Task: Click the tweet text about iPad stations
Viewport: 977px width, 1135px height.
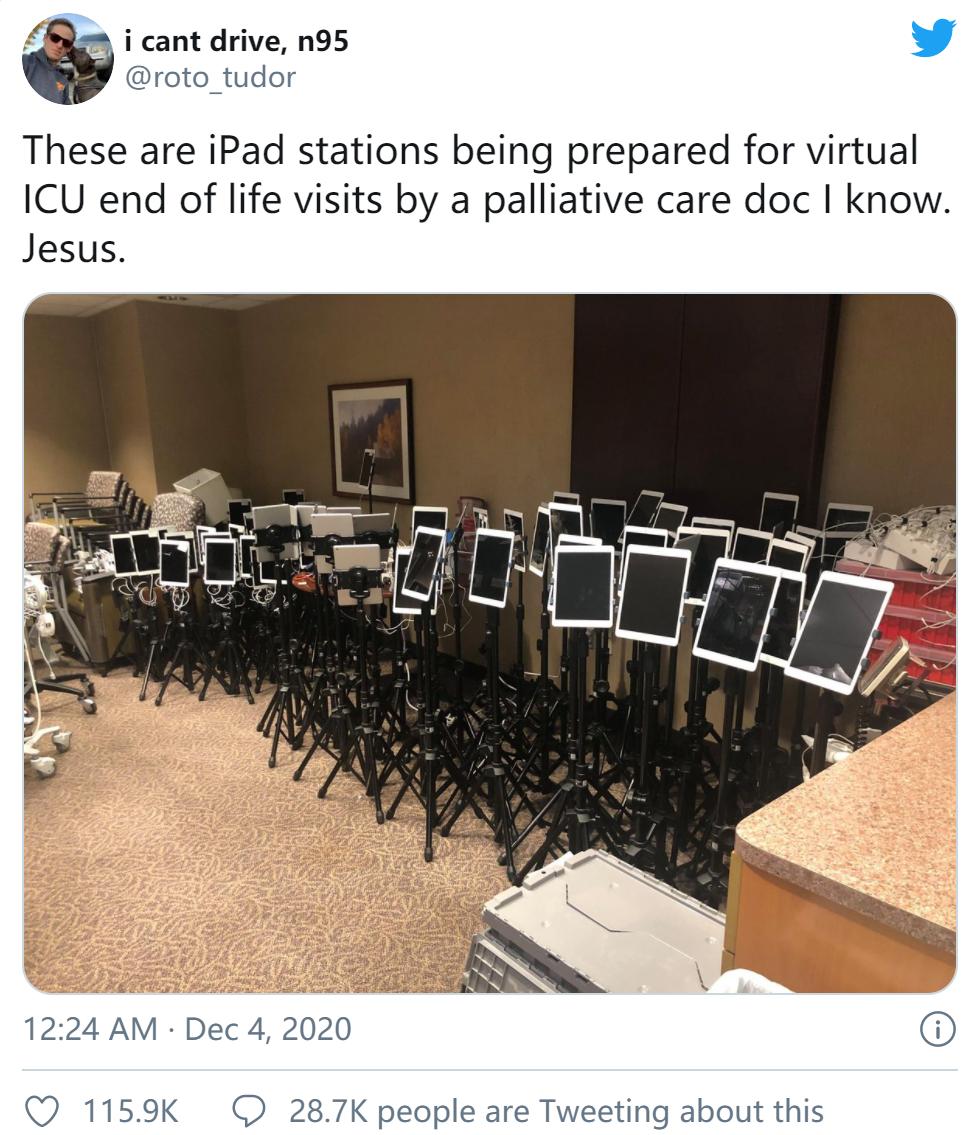Action: (x=486, y=199)
